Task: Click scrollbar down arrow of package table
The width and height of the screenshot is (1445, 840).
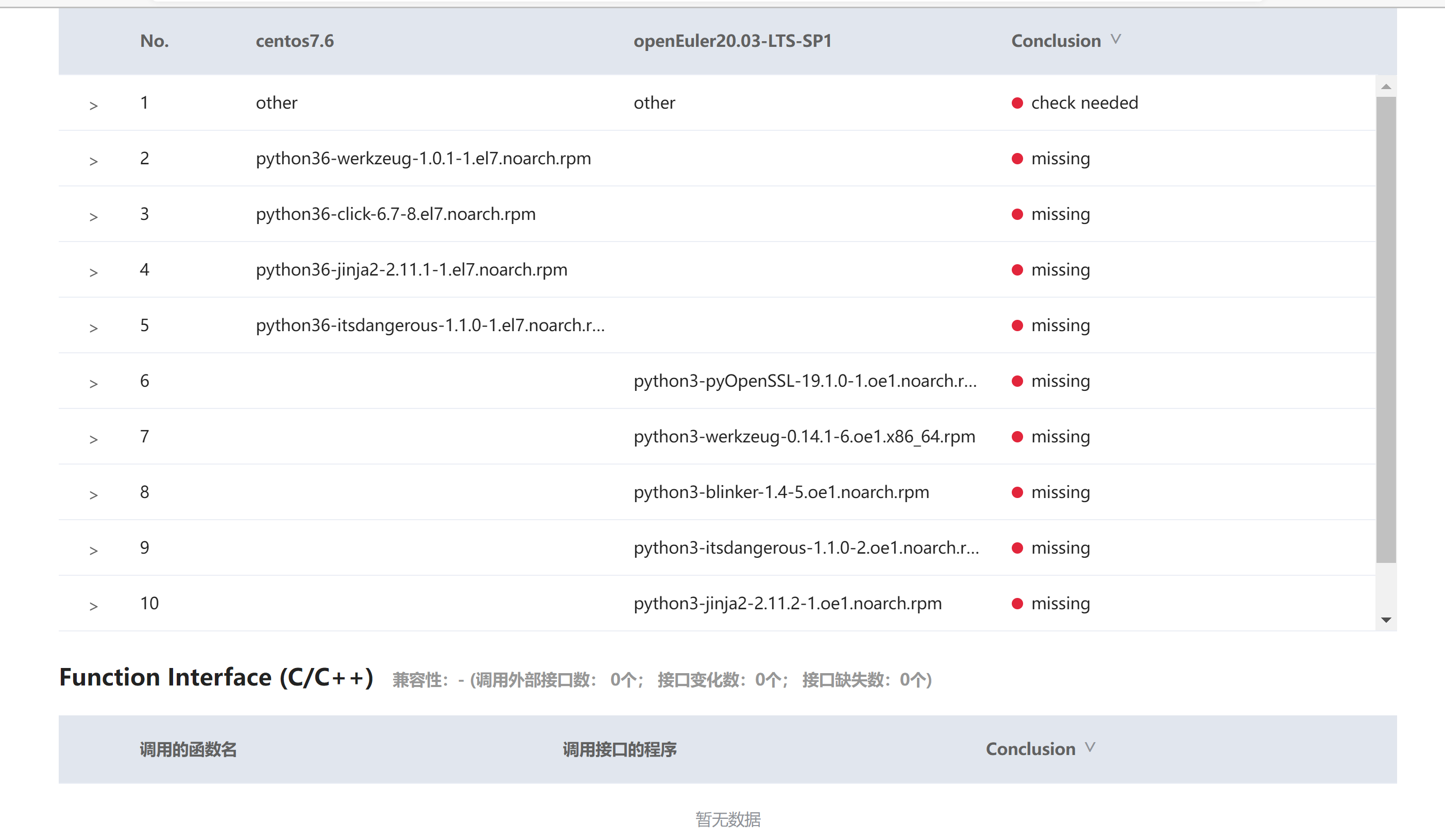Action: pos(1386,620)
